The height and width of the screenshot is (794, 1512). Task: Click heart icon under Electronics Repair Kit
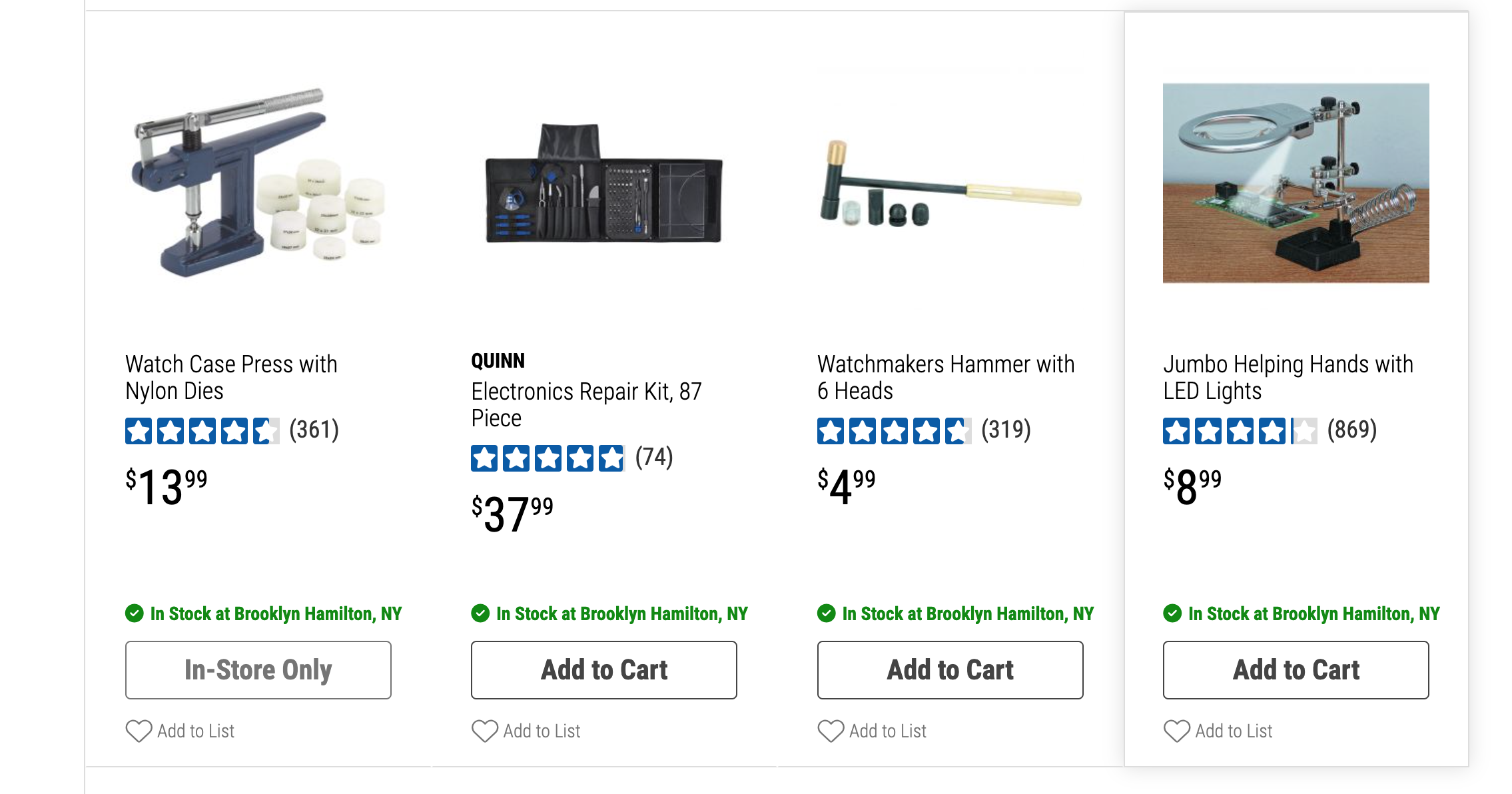pyautogui.click(x=484, y=731)
